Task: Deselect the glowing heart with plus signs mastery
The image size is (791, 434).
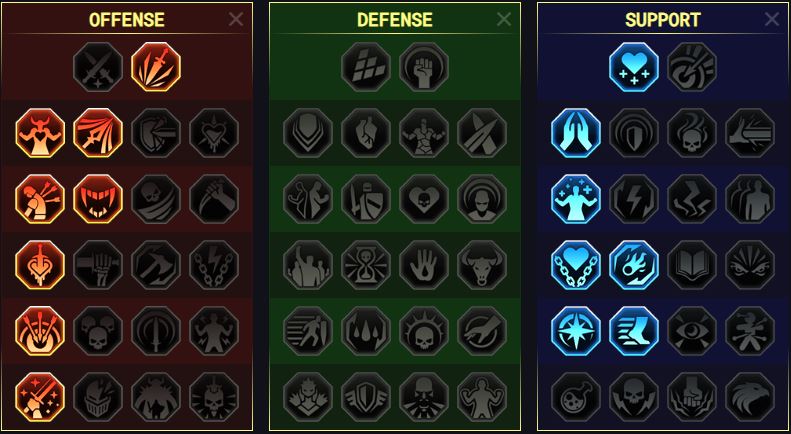Action: pyautogui.click(x=634, y=67)
